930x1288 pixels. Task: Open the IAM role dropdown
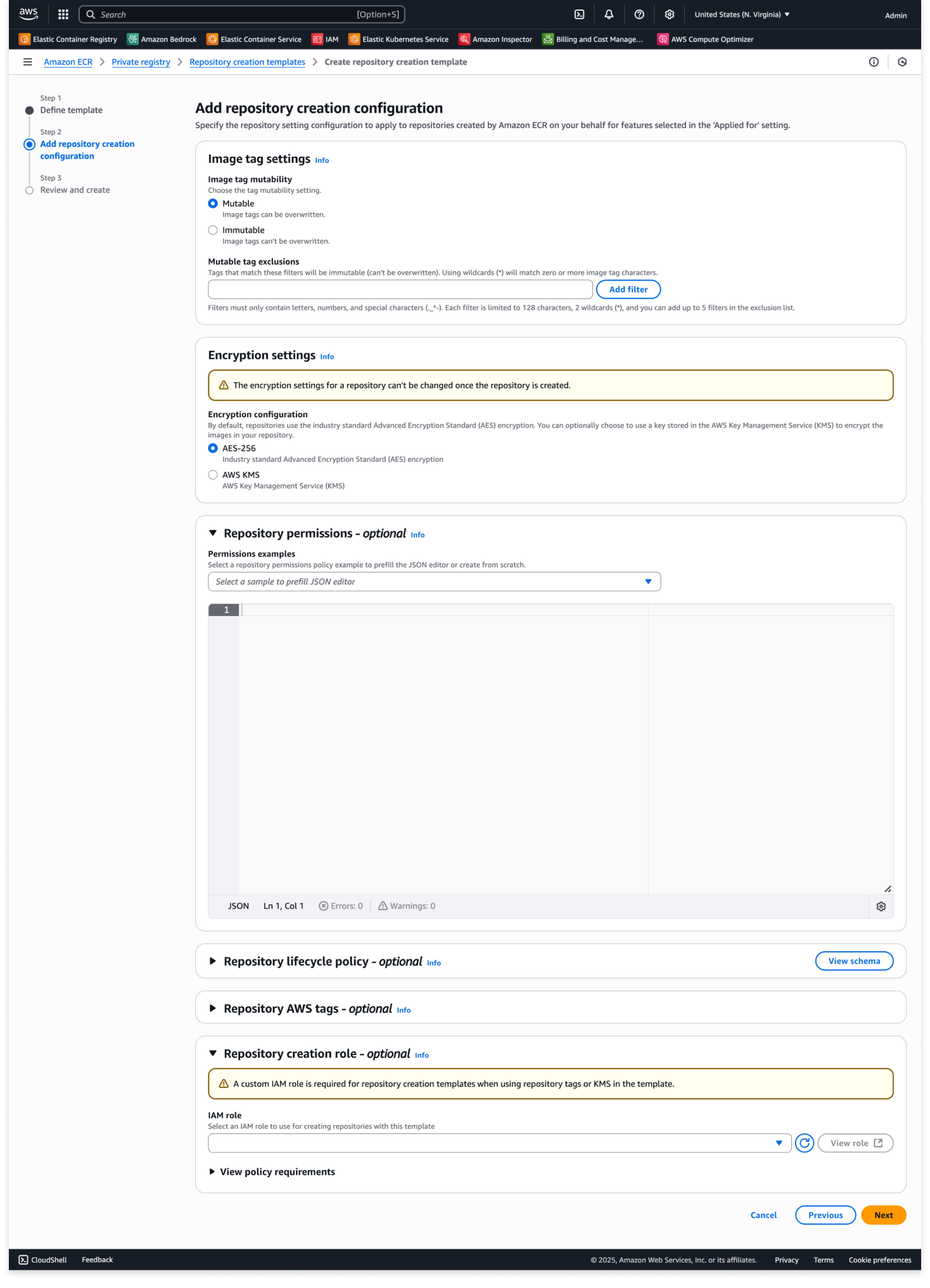pyautogui.click(x=499, y=1143)
